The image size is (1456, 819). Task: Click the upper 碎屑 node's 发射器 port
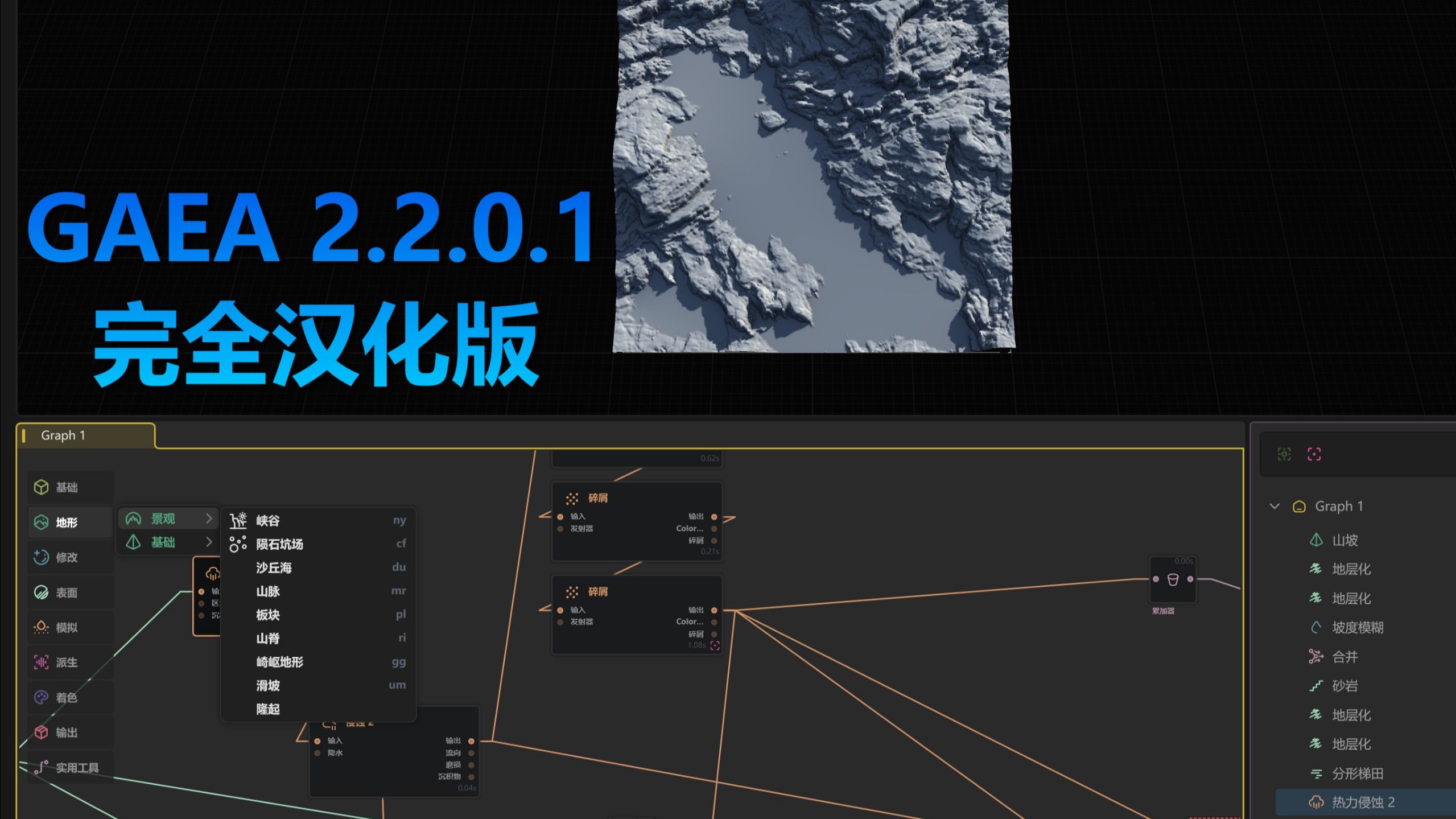[x=560, y=529]
